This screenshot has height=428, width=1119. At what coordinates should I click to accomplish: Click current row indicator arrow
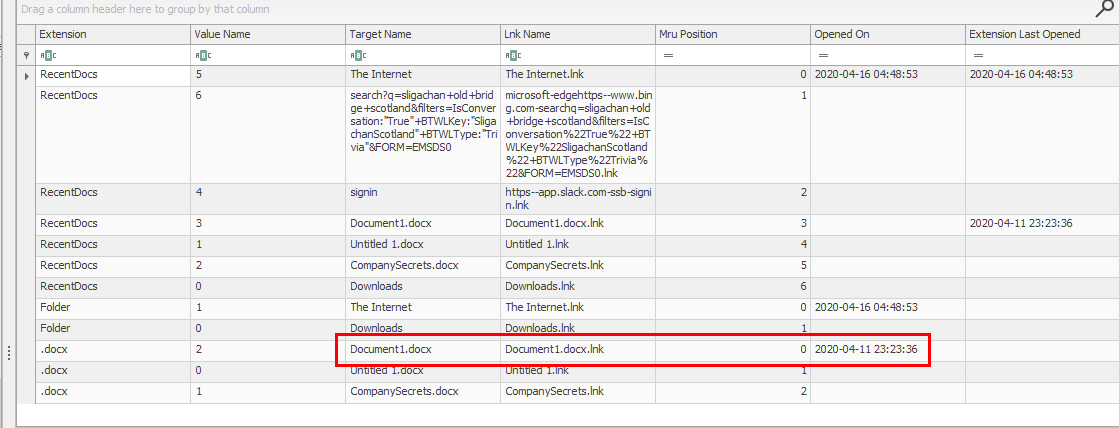click(26, 75)
